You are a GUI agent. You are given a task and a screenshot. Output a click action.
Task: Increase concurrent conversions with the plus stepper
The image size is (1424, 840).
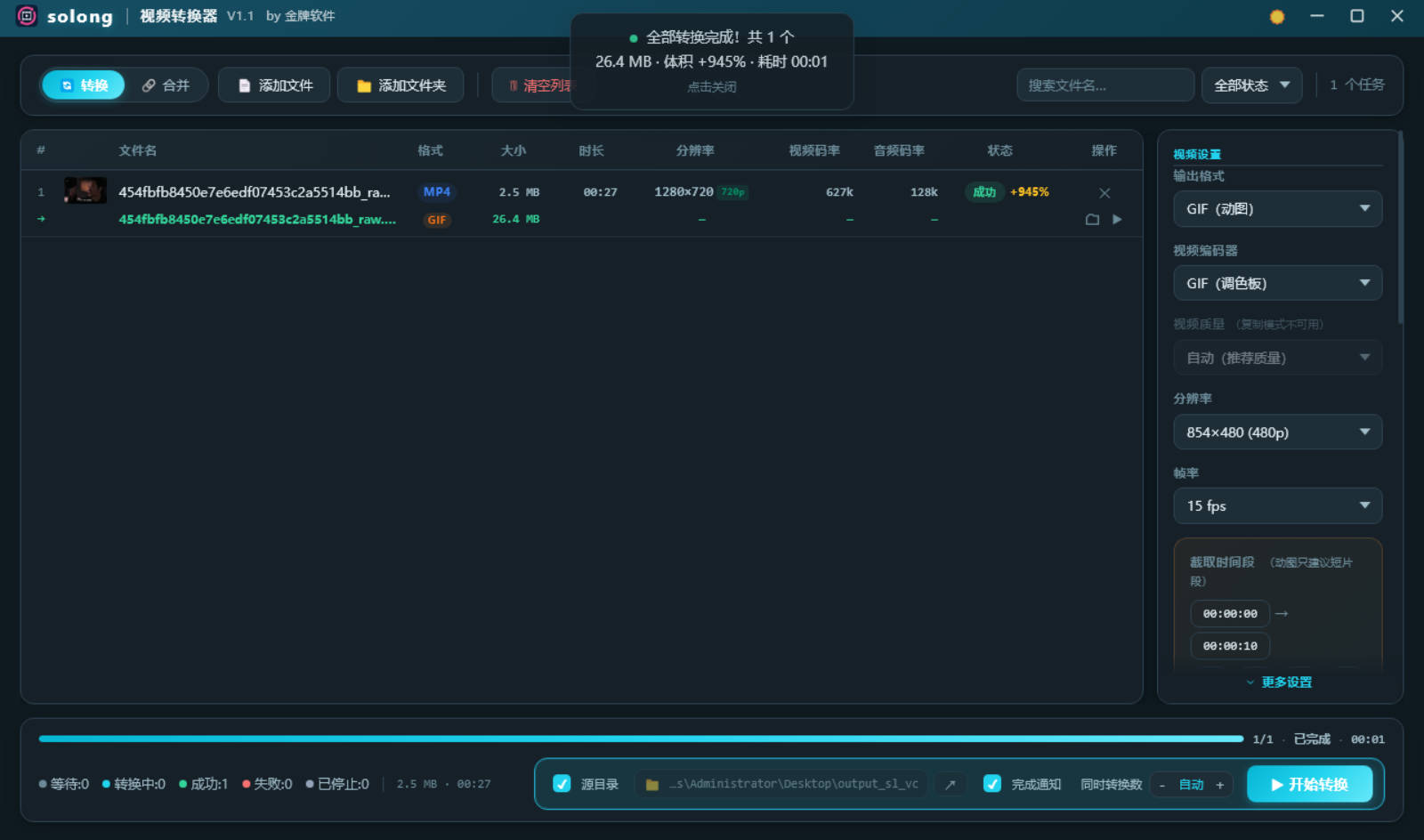coord(1220,784)
